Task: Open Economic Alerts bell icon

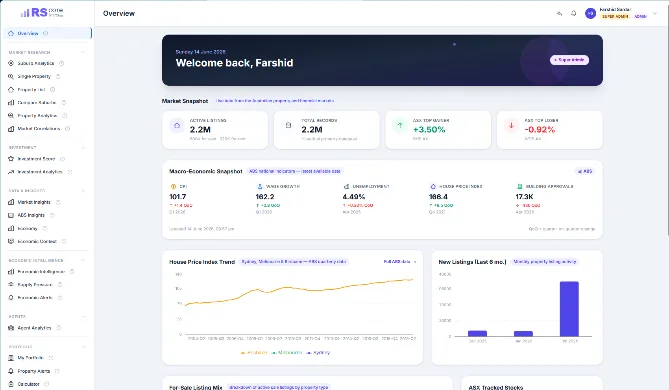Action: point(11,297)
